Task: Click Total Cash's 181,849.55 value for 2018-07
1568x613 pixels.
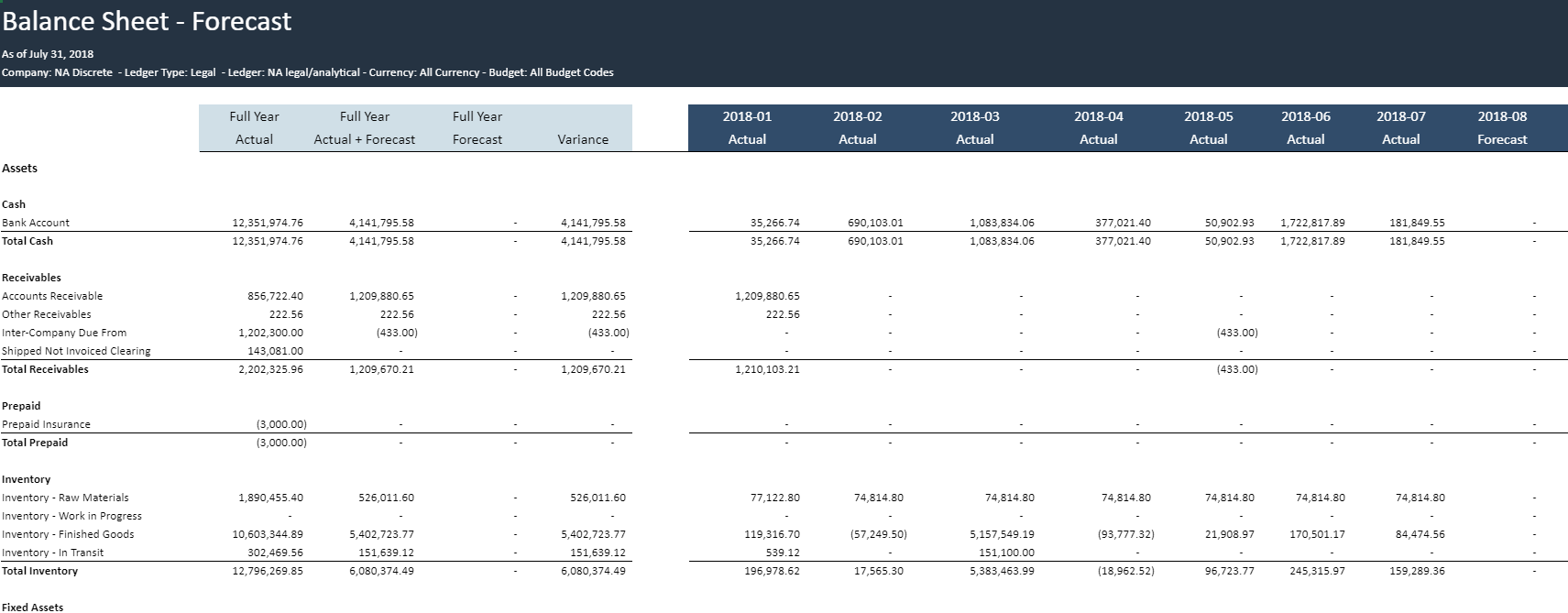Action: (x=1417, y=241)
